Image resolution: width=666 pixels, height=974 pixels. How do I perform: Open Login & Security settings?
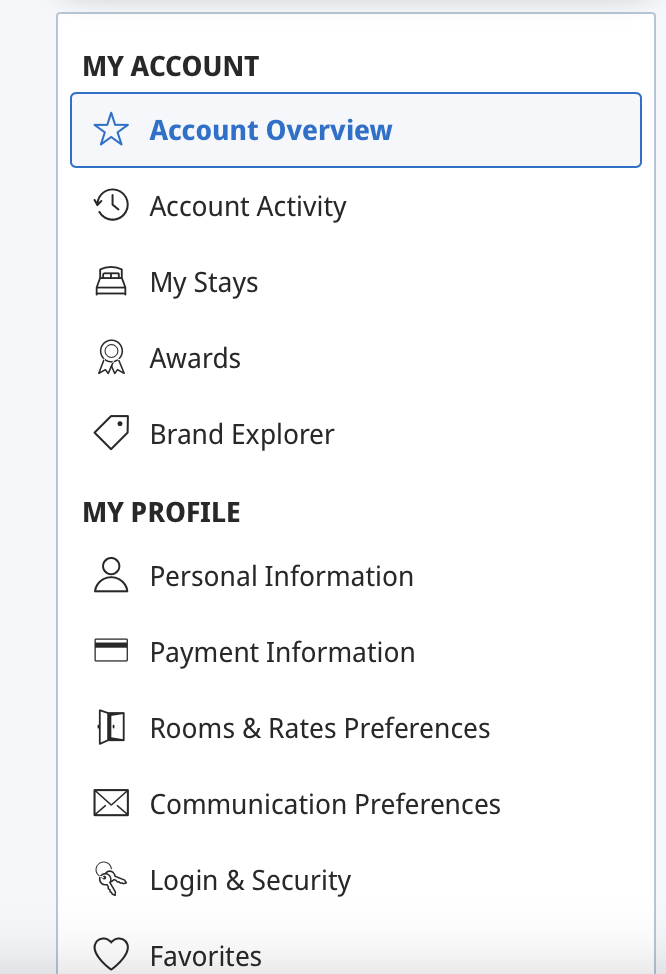(x=250, y=880)
